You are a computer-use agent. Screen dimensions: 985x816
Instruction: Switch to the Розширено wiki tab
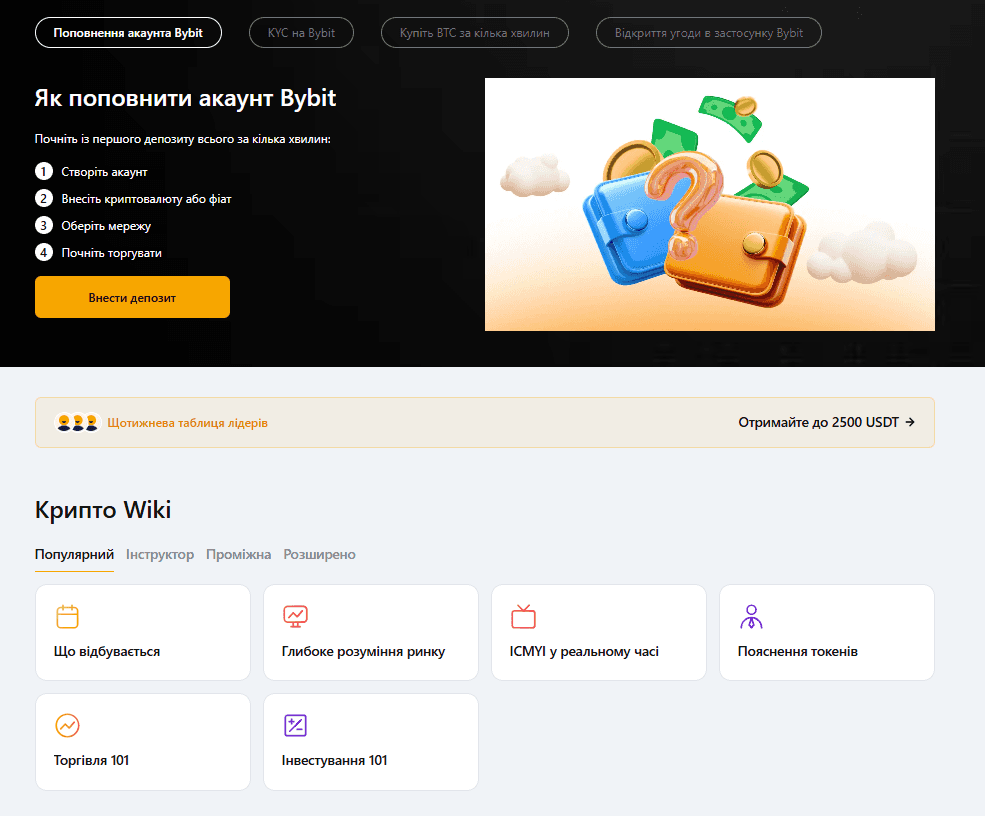click(x=319, y=555)
